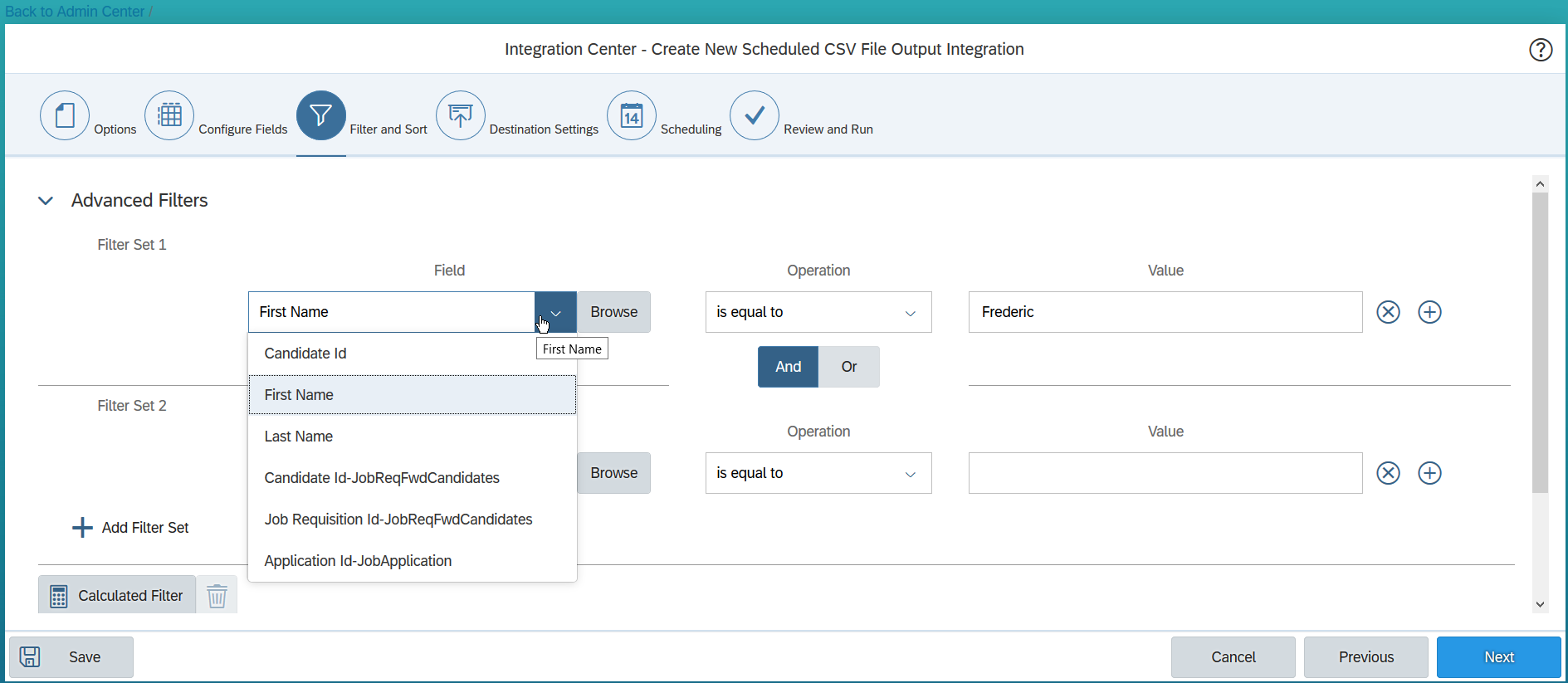The image size is (1568, 683).
Task: Open the Scheduling calendar icon
Action: (x=632, y=115)
